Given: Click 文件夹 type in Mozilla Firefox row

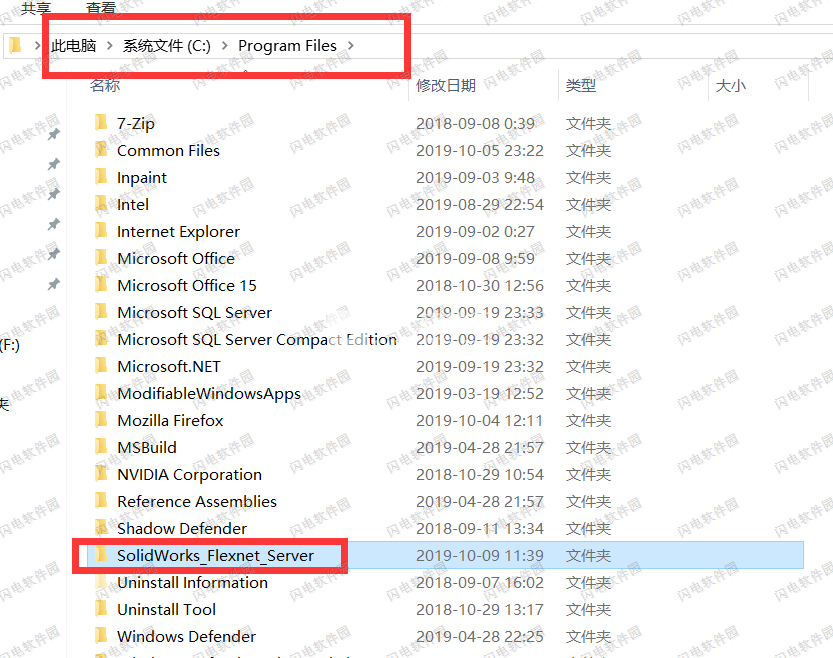Looking at the screenshot, I should (588, 420).
